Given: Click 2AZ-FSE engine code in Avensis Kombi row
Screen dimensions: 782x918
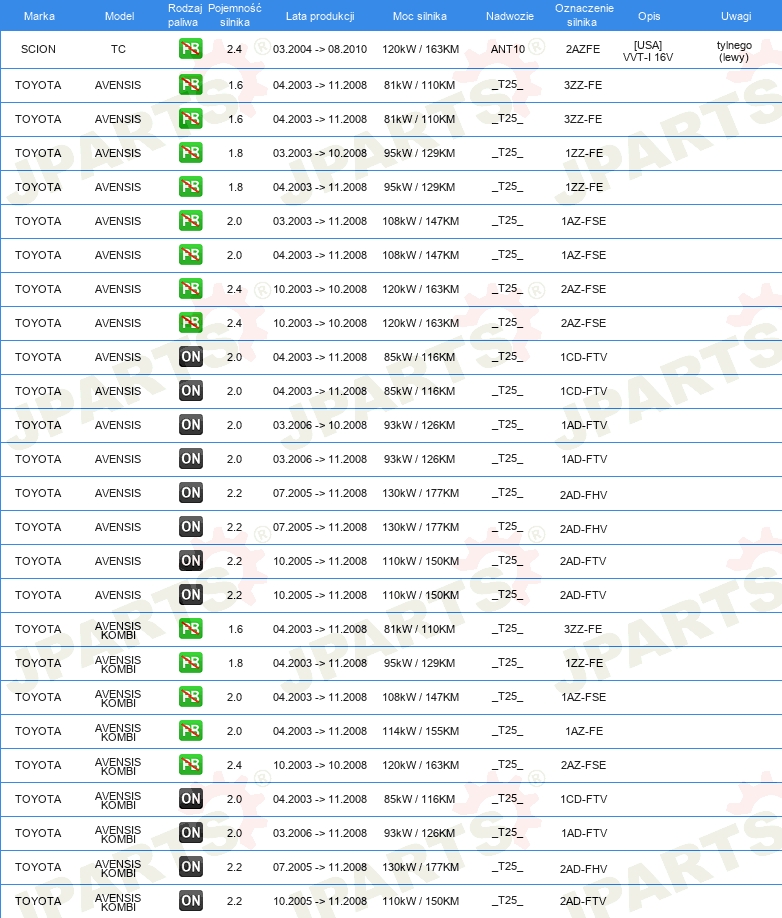Looking at the screenshot, I should [x=583, y=765].
